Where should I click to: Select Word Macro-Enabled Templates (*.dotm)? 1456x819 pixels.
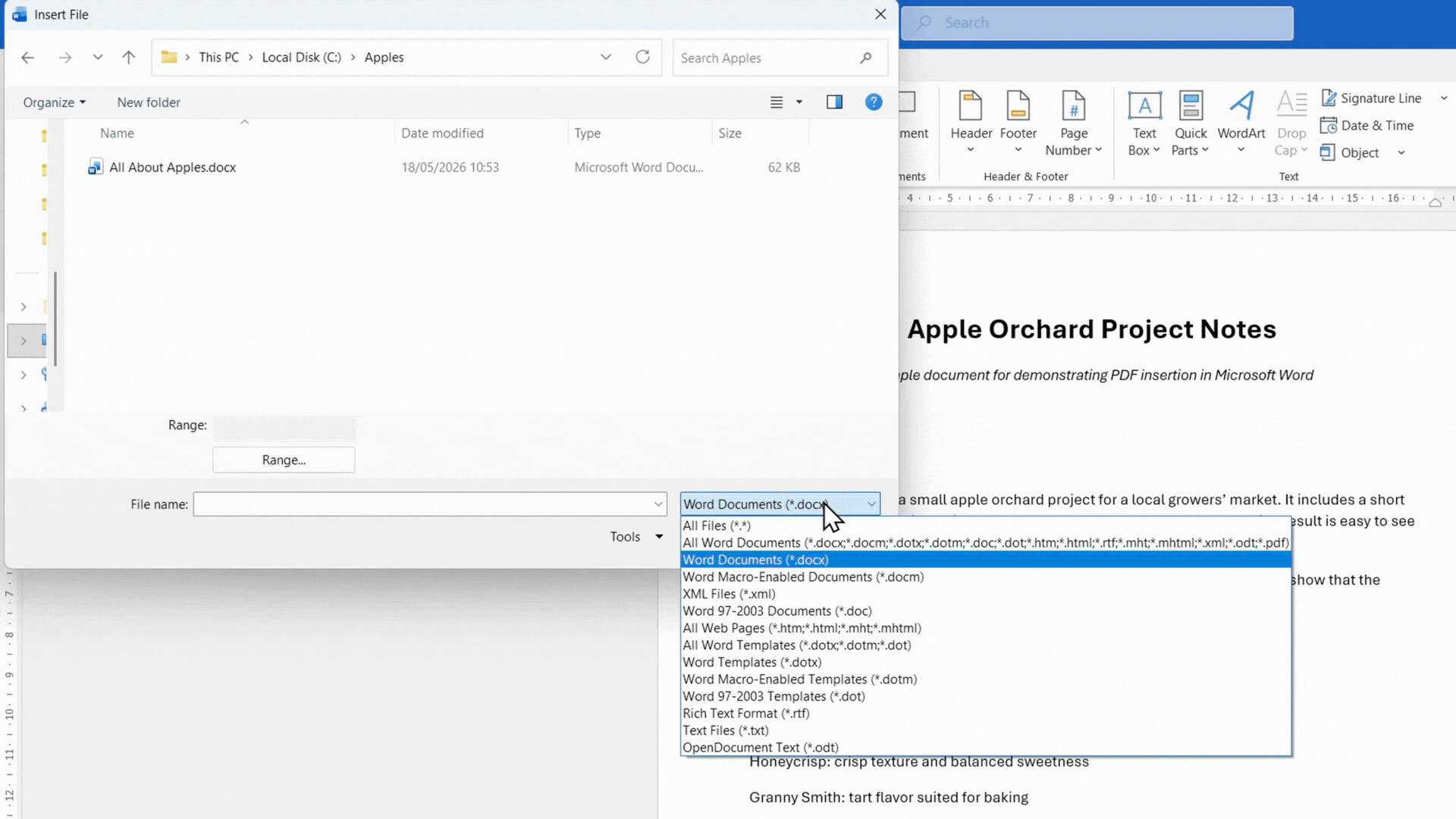(986, 679)
